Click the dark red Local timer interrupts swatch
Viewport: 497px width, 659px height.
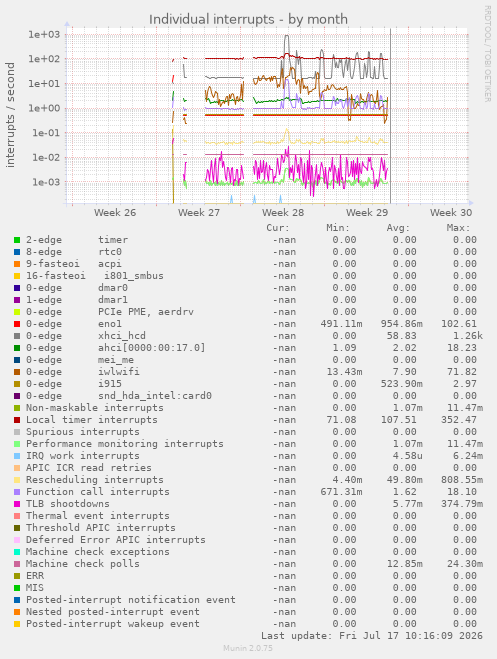pos(17,420)
